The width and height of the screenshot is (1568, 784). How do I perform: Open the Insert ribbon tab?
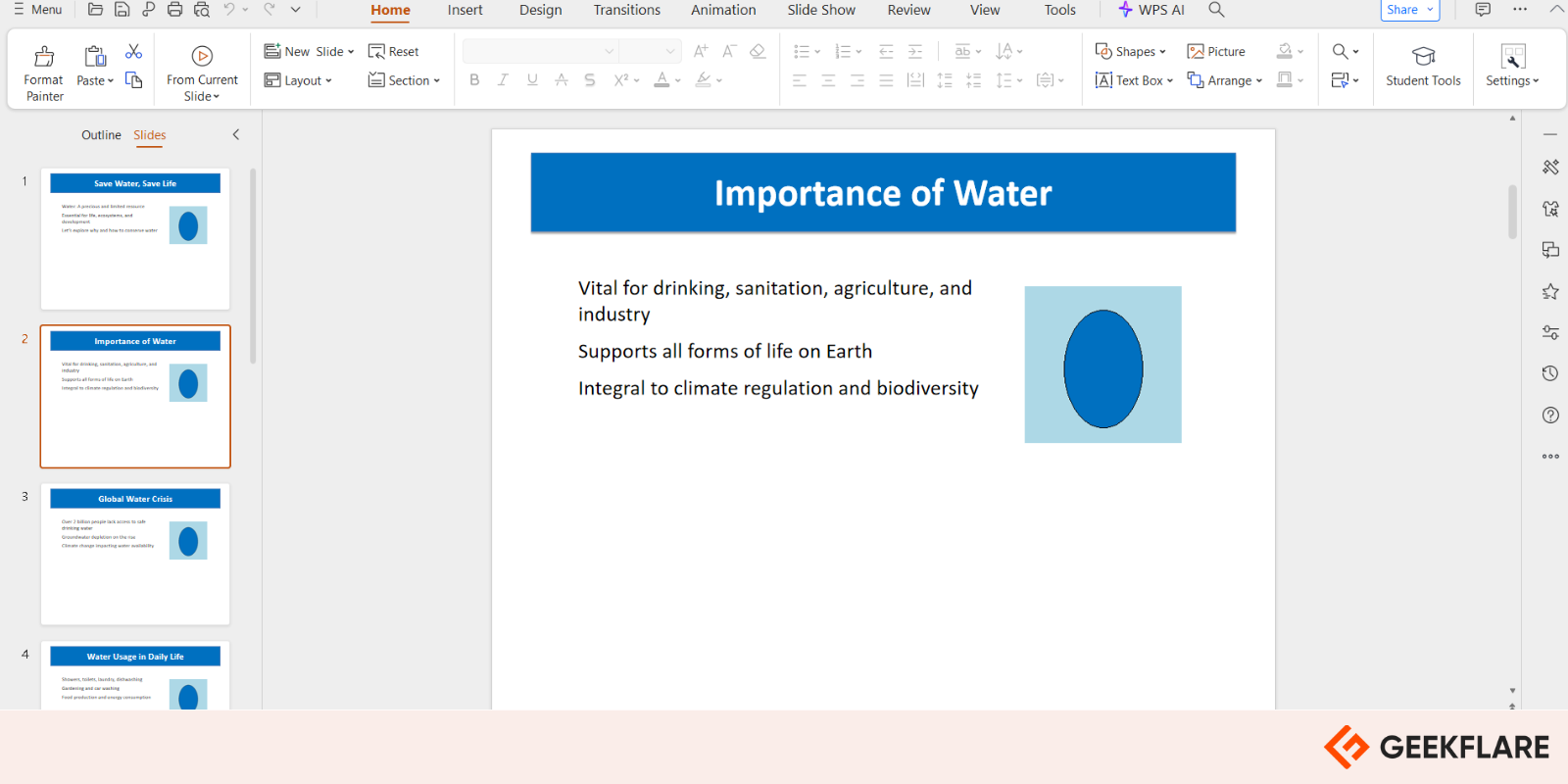(x=465, y=10)
